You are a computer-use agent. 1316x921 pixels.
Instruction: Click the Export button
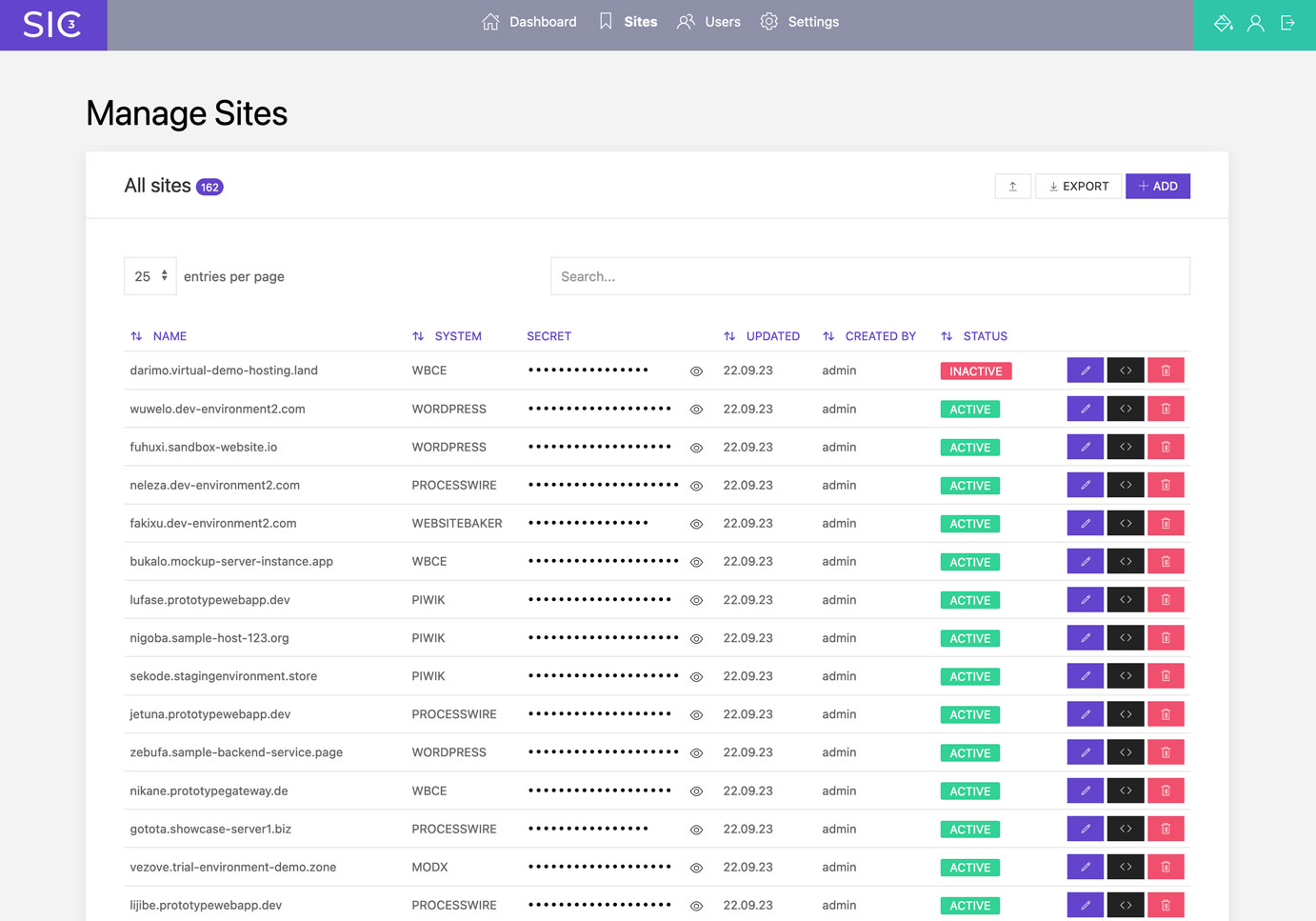point(1079,187)
